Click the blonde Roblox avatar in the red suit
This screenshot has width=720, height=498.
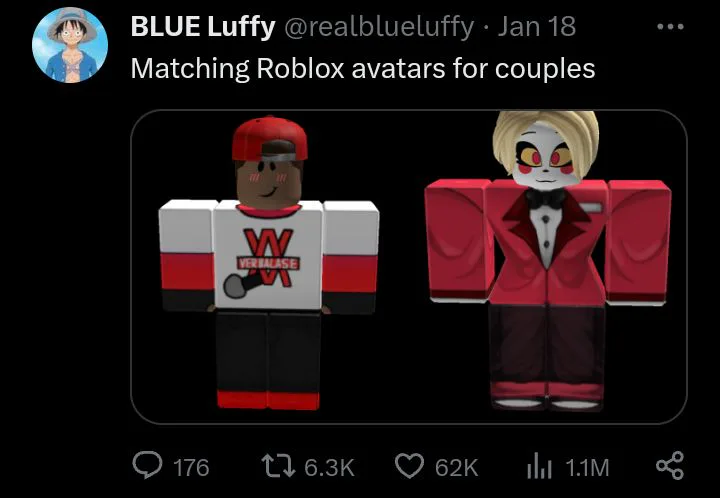[547, 260]
